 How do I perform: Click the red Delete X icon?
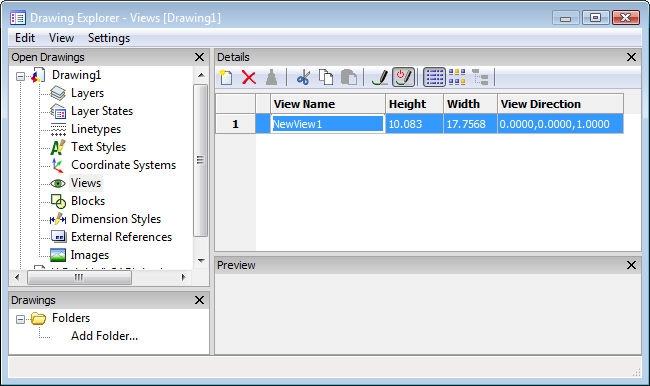[249, 78]
